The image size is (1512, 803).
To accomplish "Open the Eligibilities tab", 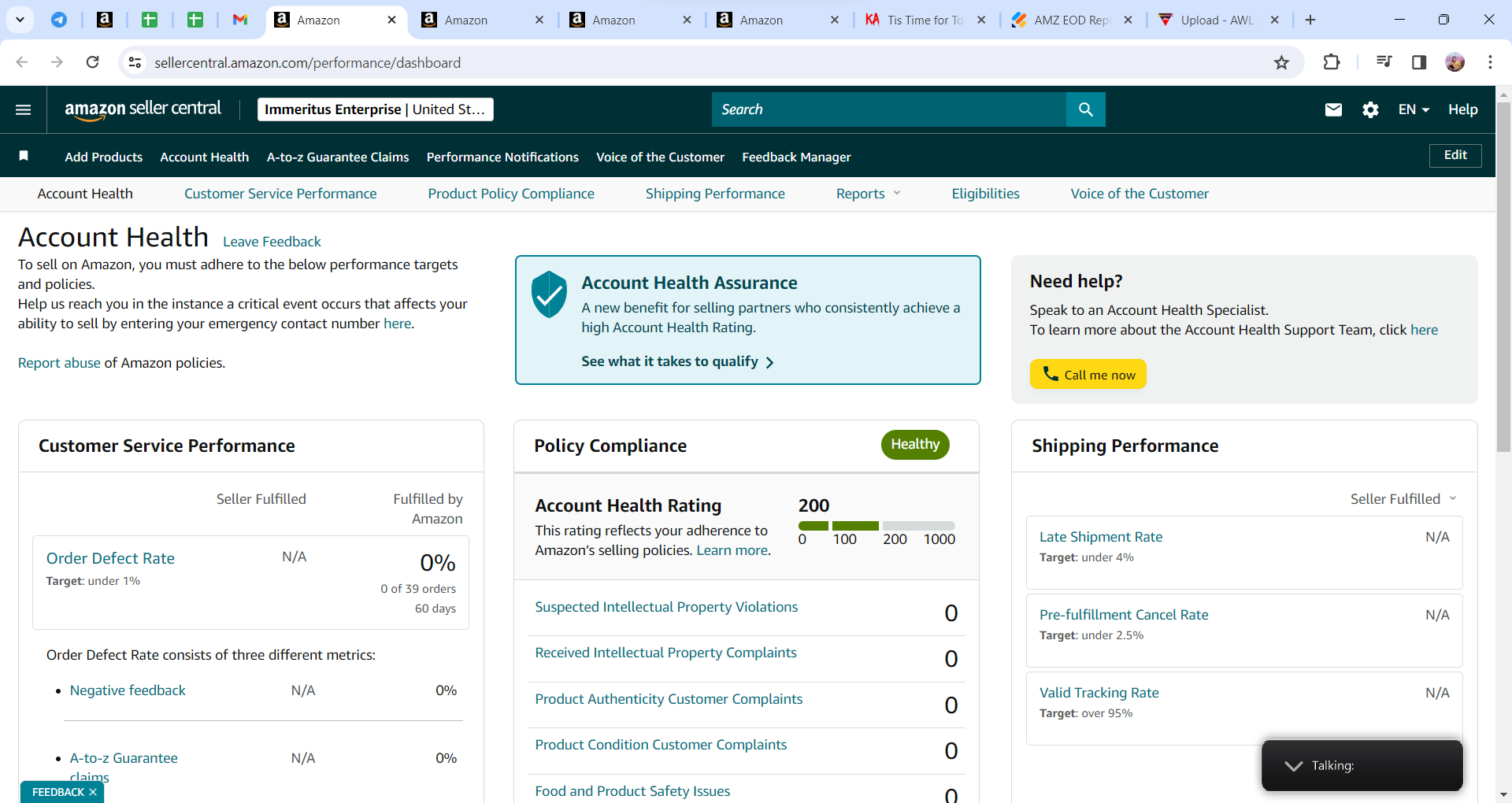I will pos(985,194).
